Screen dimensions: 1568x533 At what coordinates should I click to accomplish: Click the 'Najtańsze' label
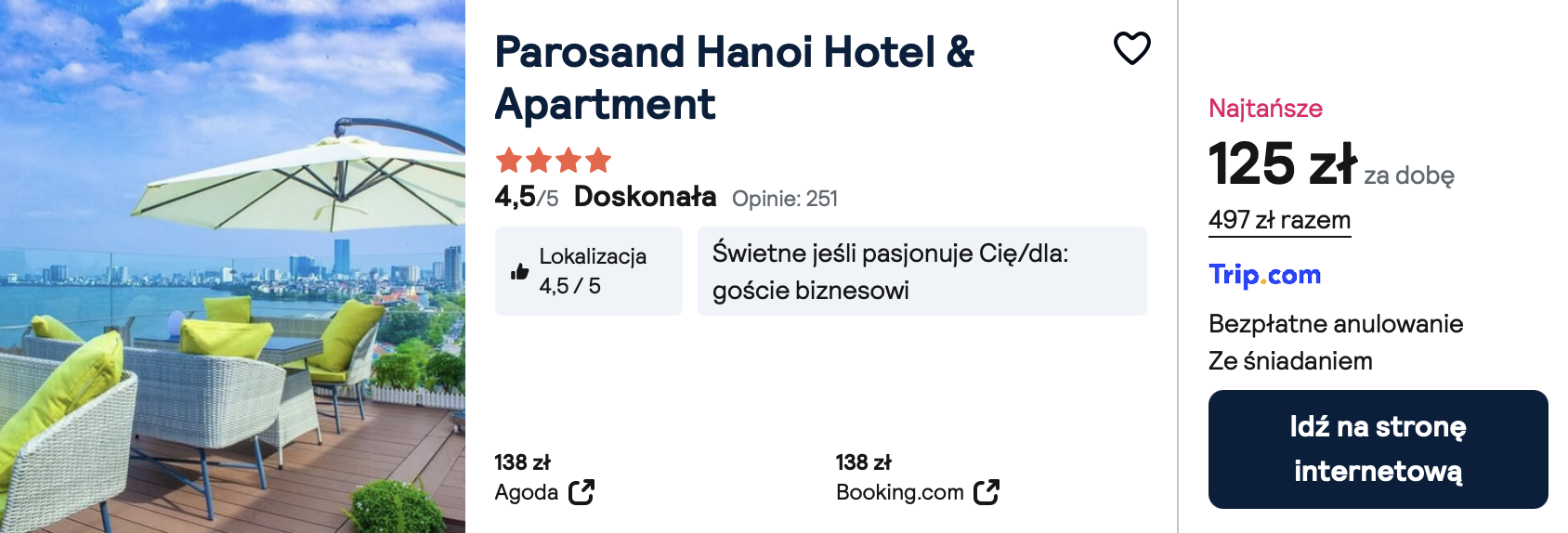(x=1265, y=109)
